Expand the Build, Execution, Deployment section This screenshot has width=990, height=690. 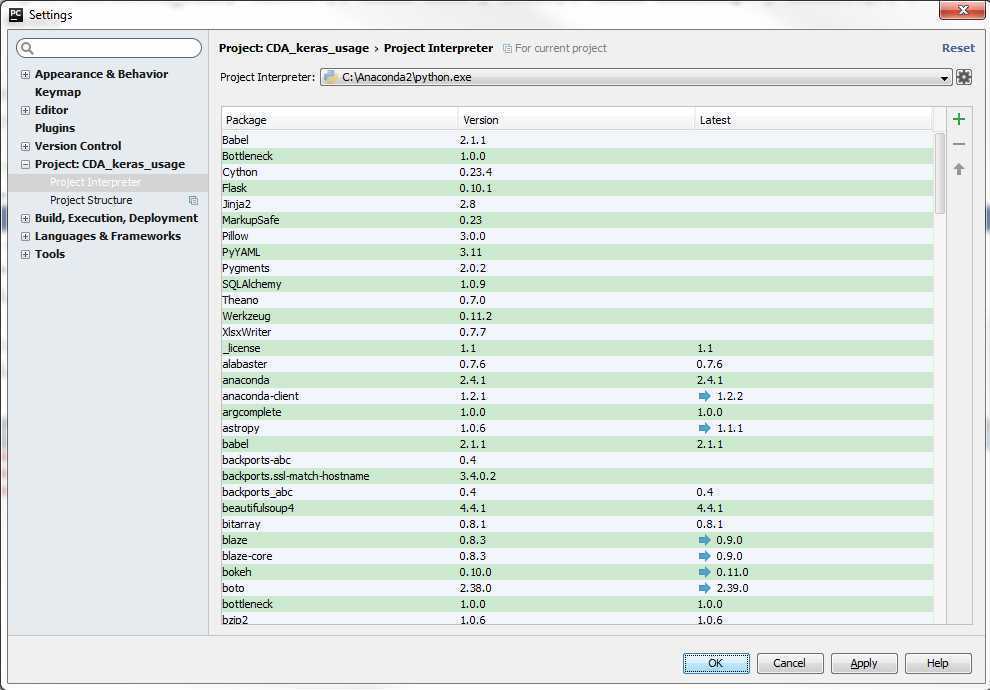pos(25,219)
